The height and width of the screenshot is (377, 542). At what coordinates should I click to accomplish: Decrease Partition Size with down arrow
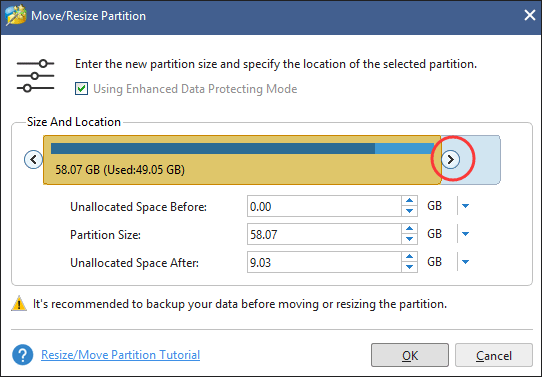410,239
